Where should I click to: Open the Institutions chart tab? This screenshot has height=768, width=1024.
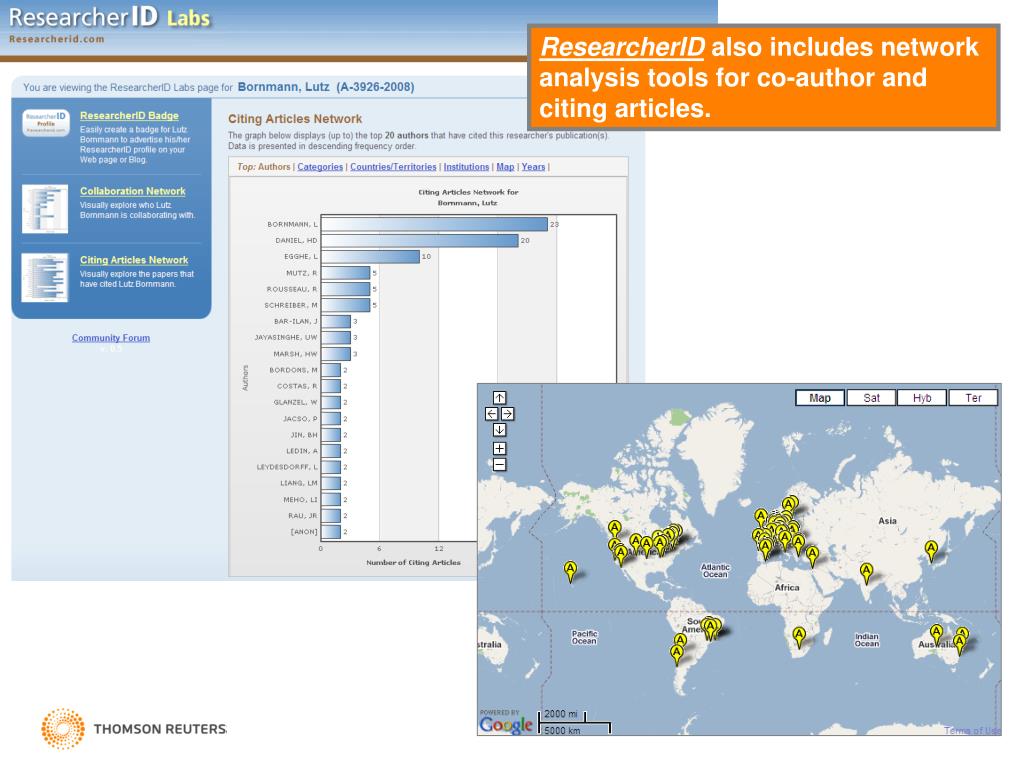click(x=466, y=167)
